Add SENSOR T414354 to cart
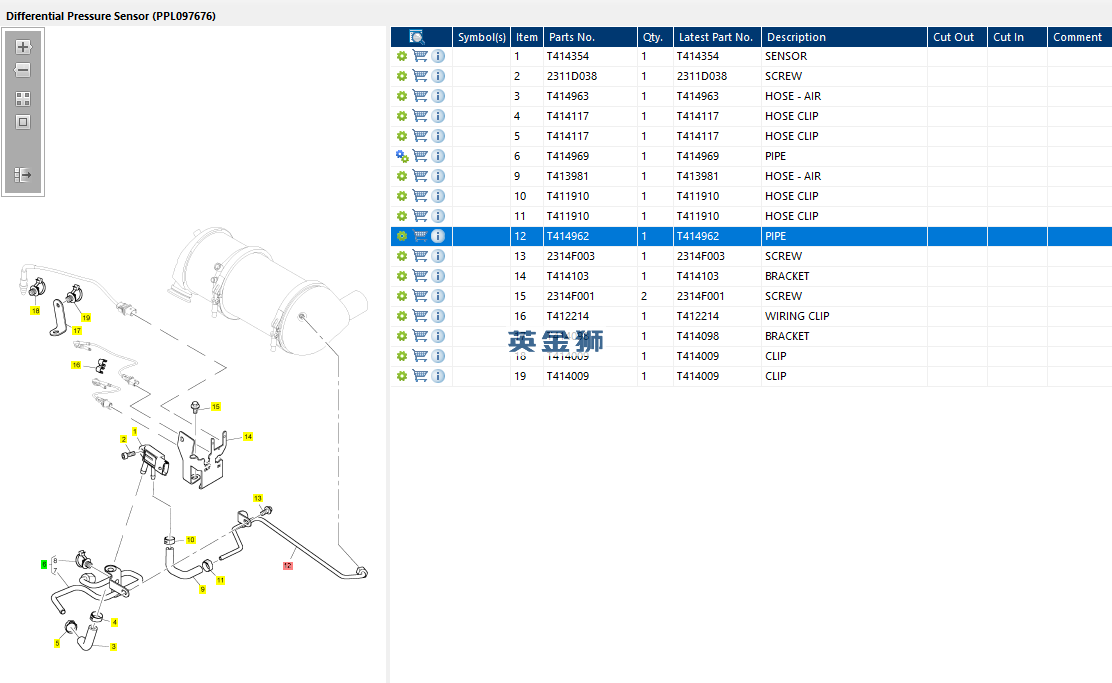The width and height of the screenshot is (1112, 683). pos(421,56)
